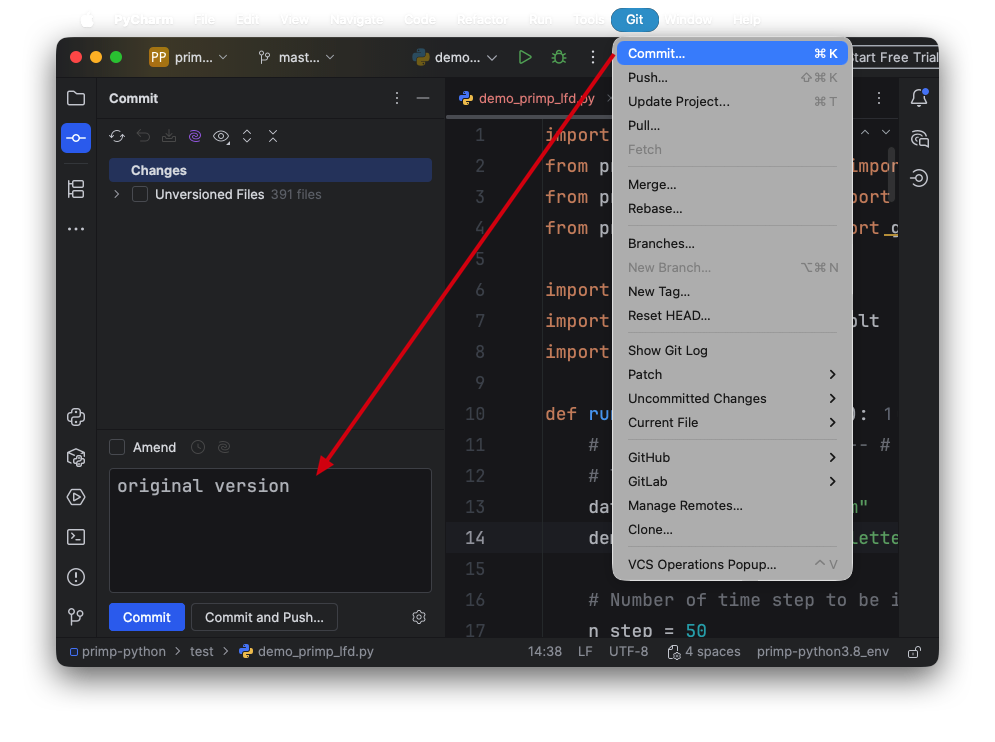
Task: Click the Commit and Push button
Action: pos(264,617)
